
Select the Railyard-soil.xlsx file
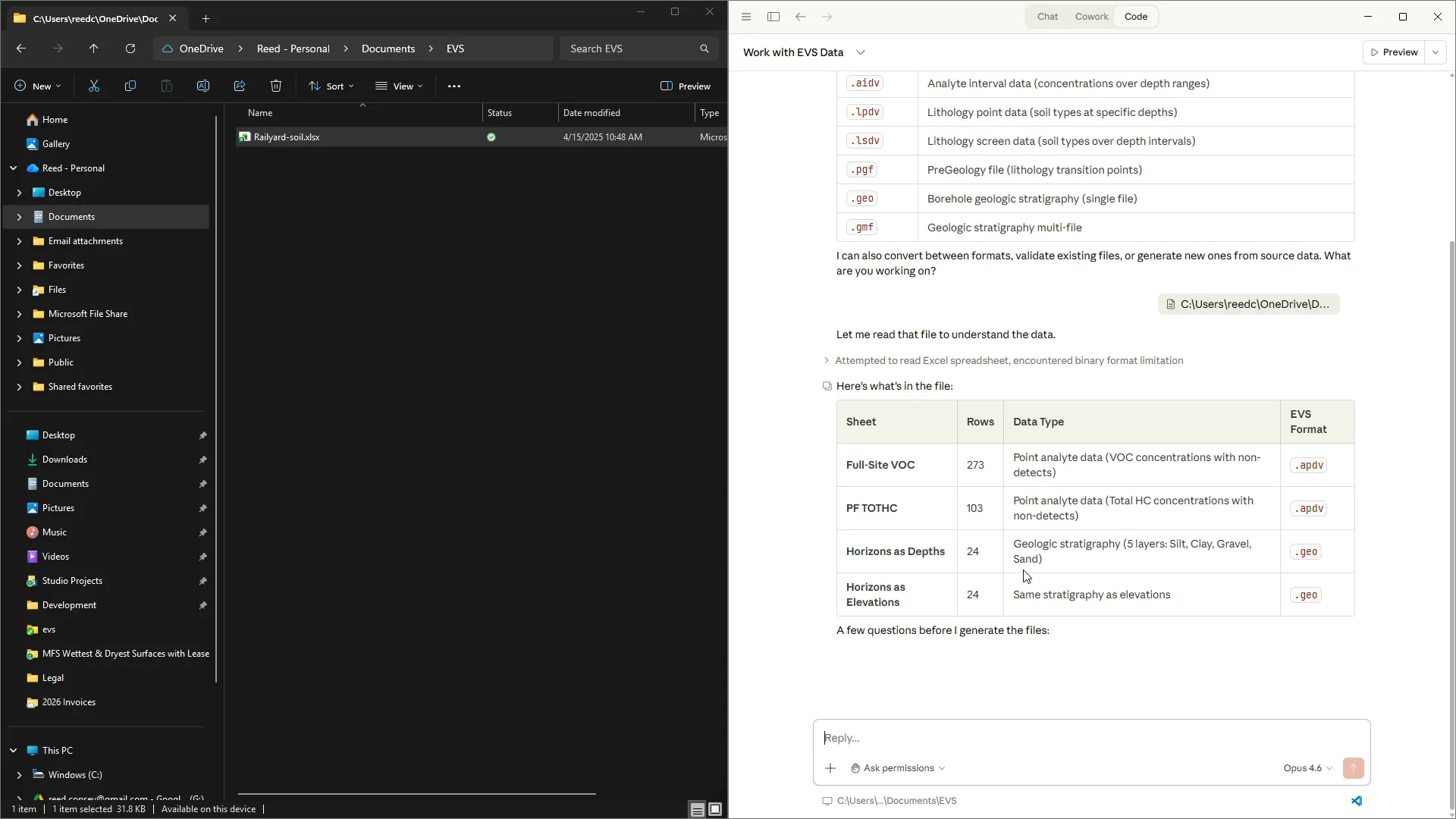click(x=482, y=137)
